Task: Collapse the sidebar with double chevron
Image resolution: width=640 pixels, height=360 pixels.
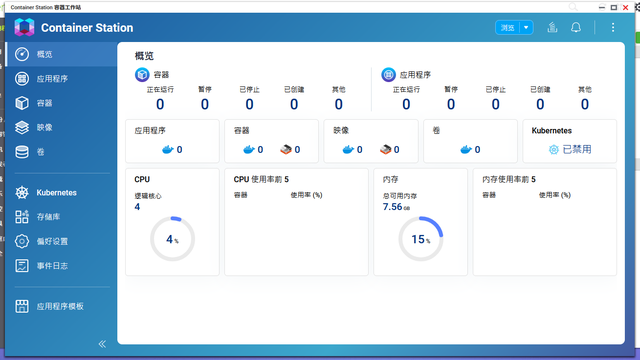Action: [102, 344]
